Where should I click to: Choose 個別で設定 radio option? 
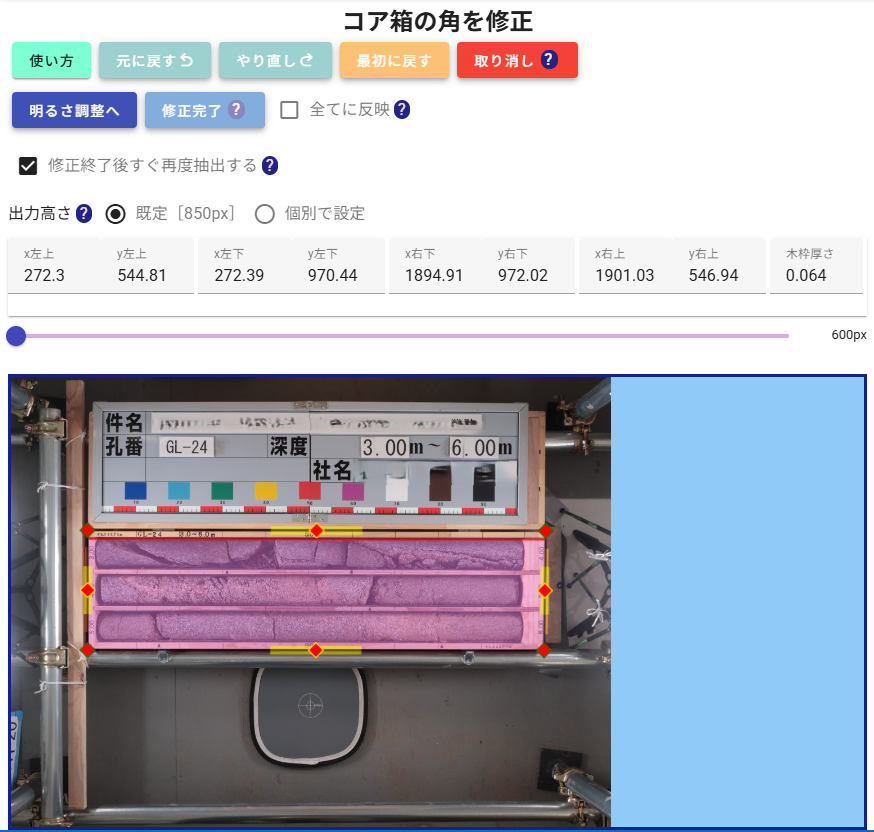[x=265, y=214]
